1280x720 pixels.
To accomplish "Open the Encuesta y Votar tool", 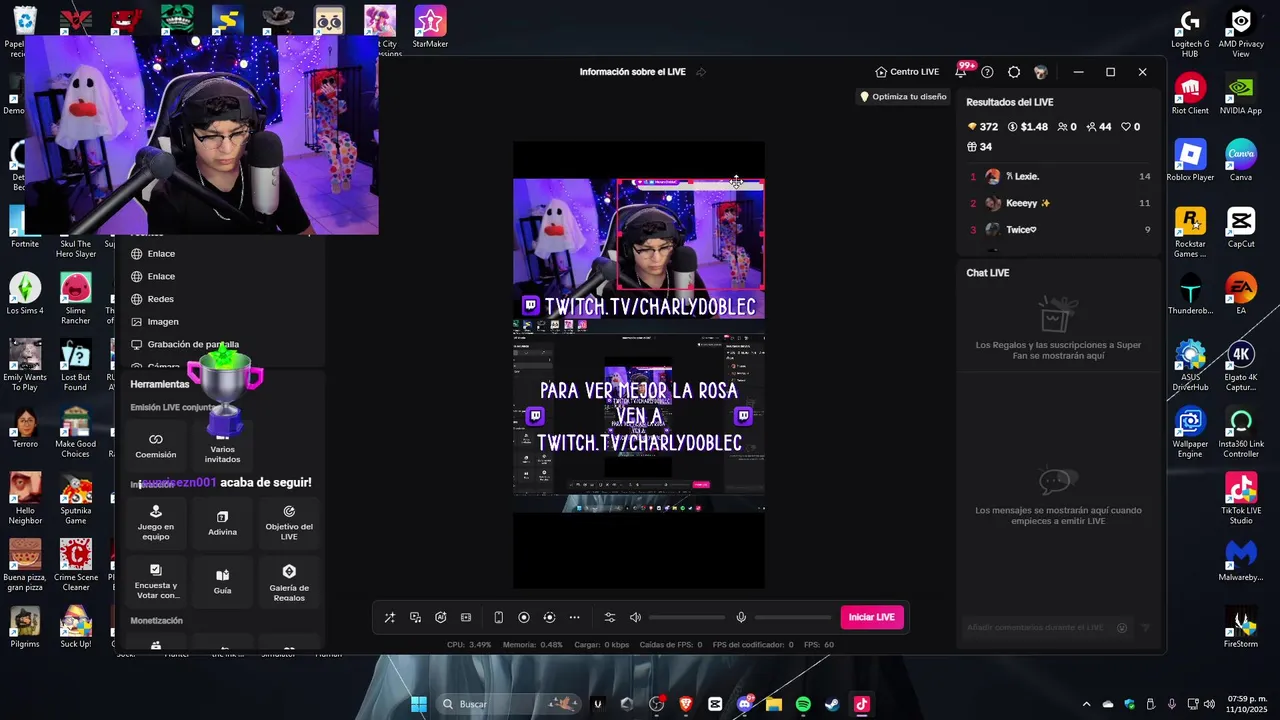I will [156, 582].
